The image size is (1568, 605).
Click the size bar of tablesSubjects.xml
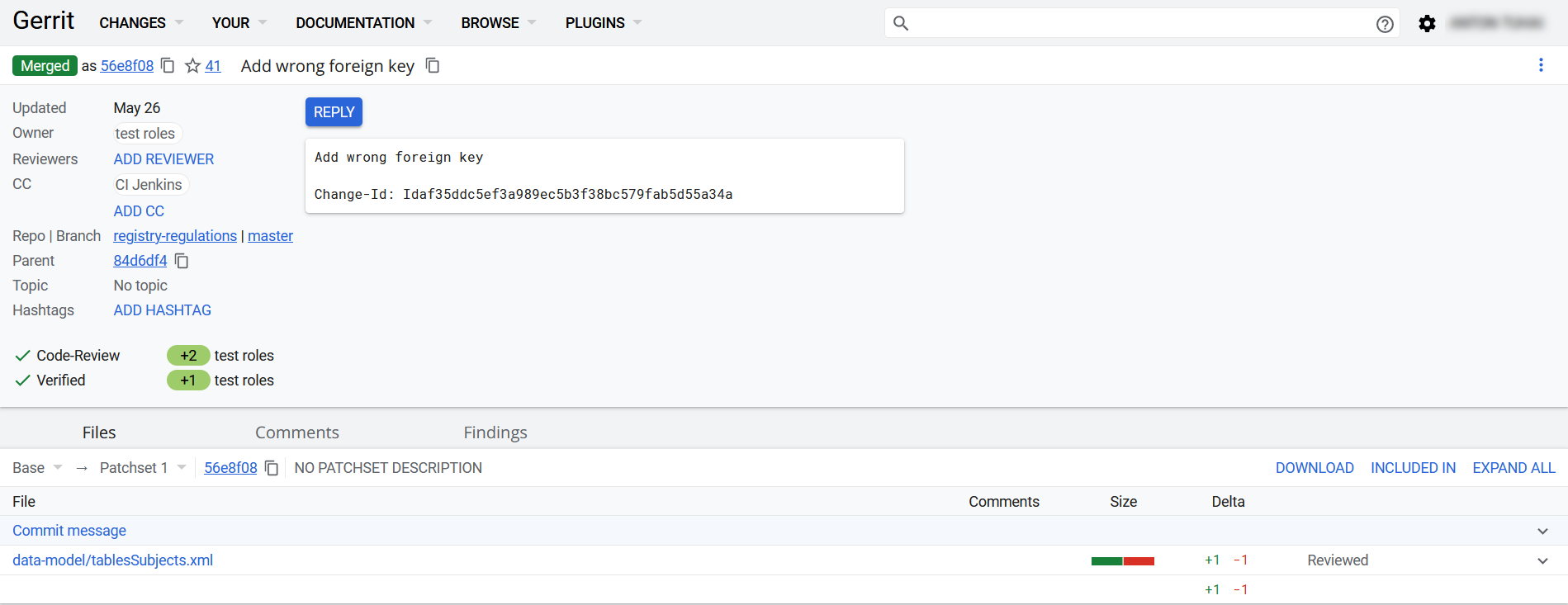click(x=1123, y=561)
